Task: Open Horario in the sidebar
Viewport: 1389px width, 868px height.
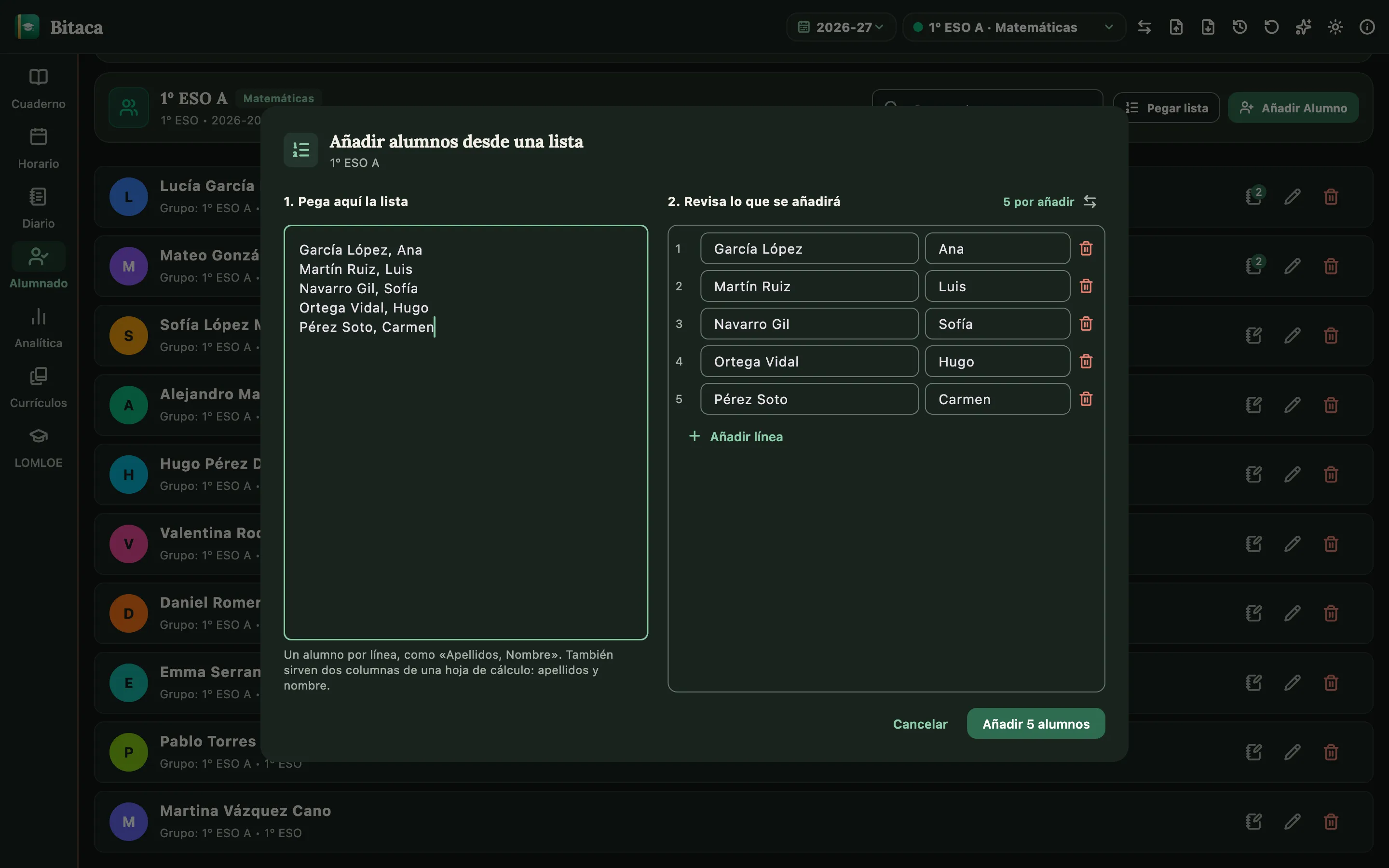Action: pos(39,149)
